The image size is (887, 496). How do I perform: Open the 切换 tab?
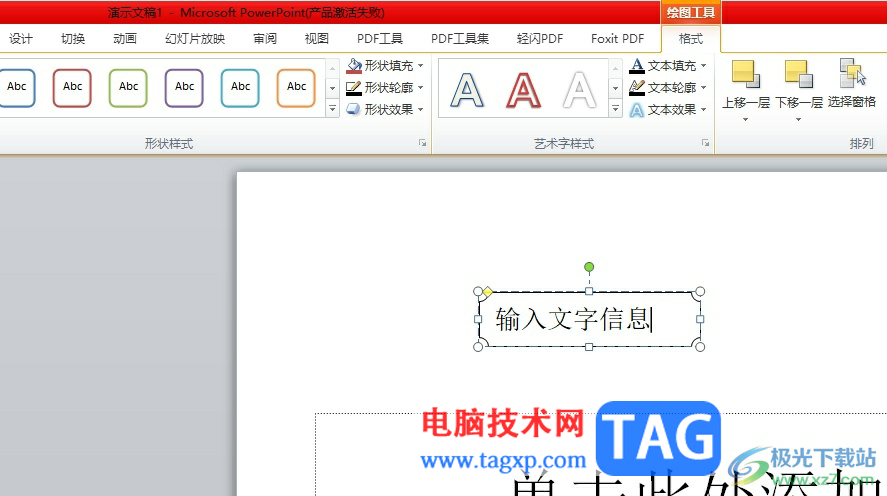[73, 38]
